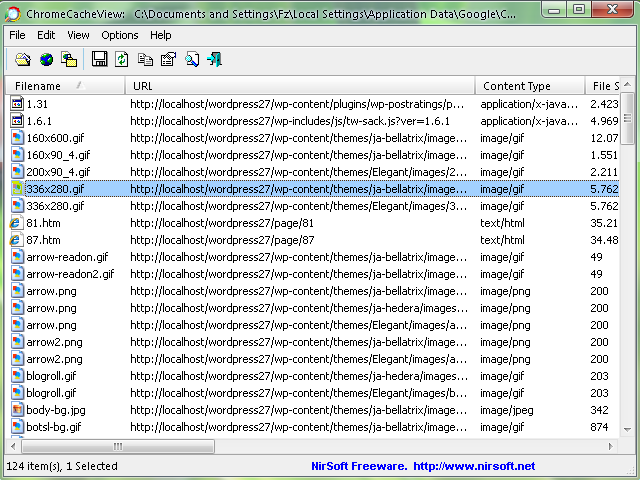
Task: Click the vertical scrollbar up arrow
Action: click(627, 84)
